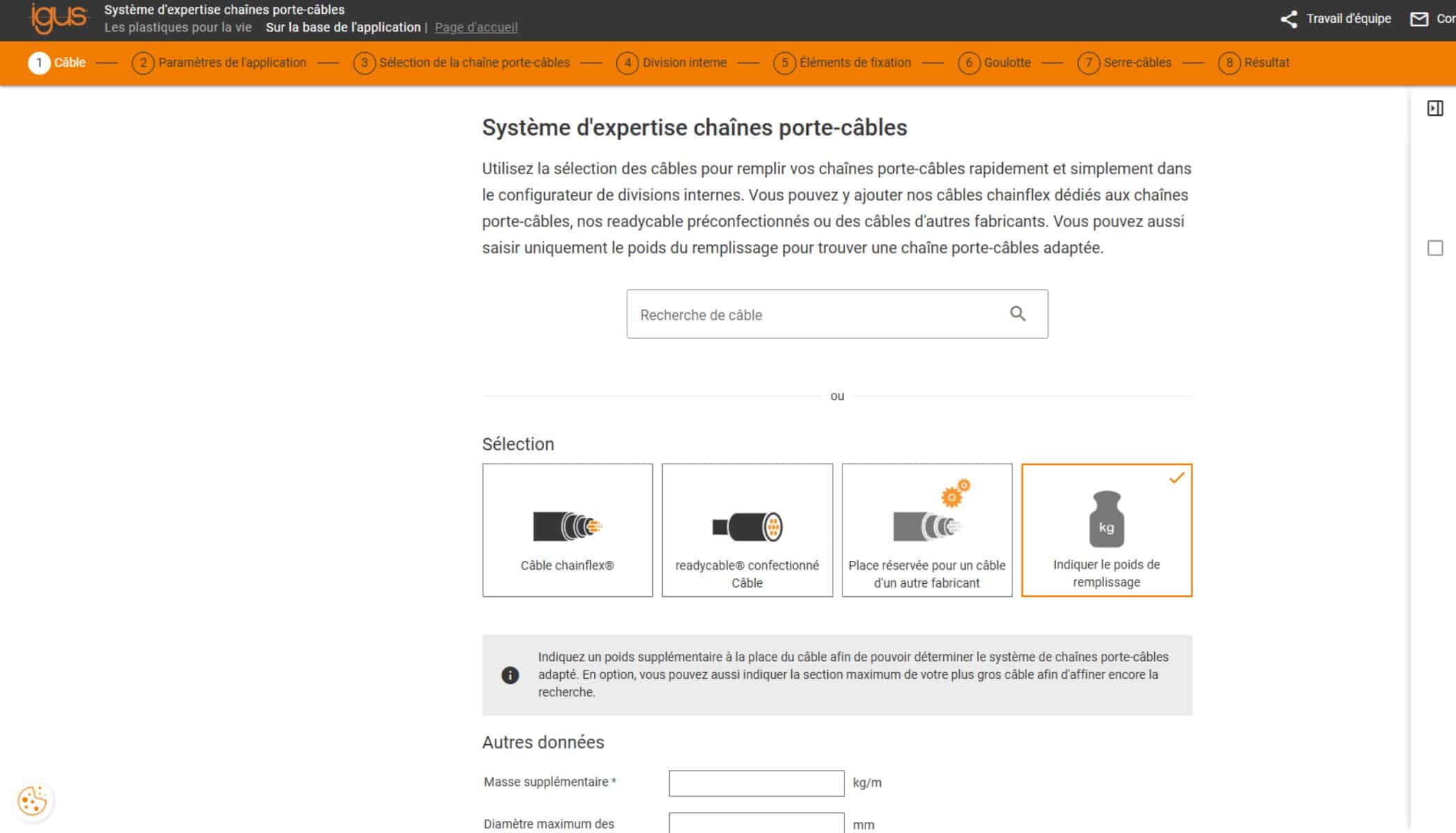
Task: Choose readycable confectionné Câble option
Action: pyautogui.click(x=747, y=530)
